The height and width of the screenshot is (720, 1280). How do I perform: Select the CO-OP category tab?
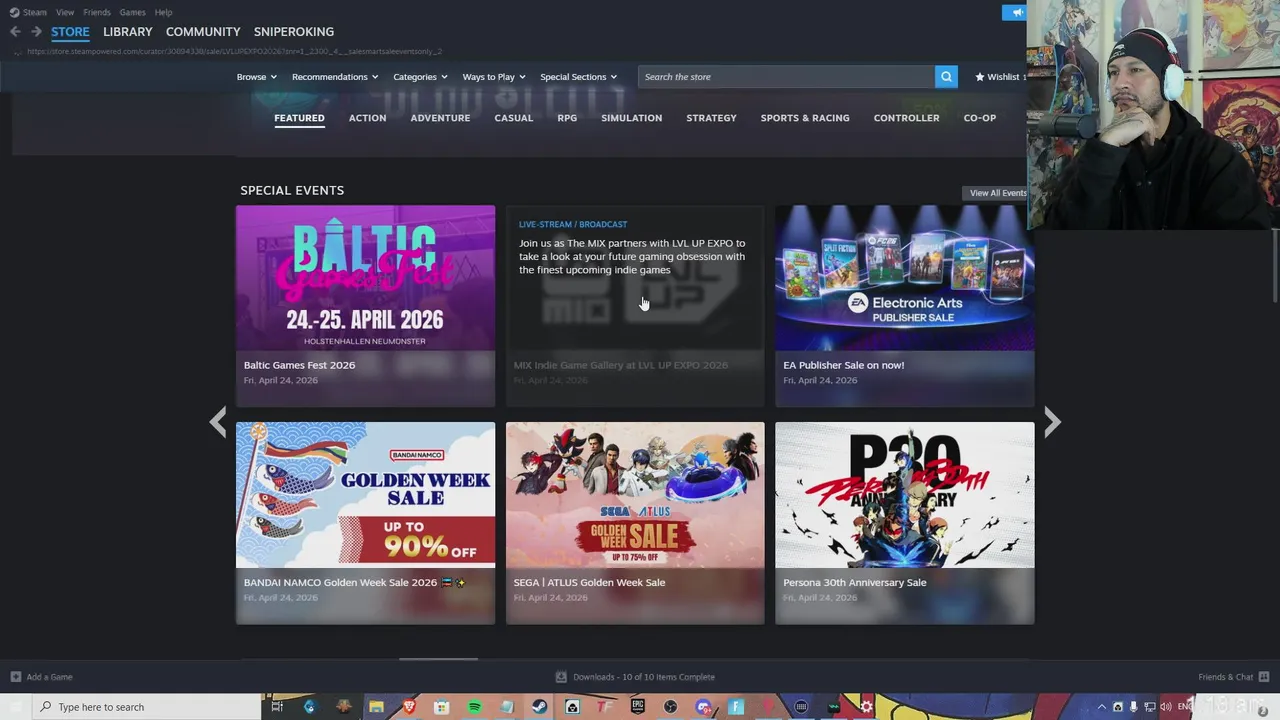pos(980,118)
